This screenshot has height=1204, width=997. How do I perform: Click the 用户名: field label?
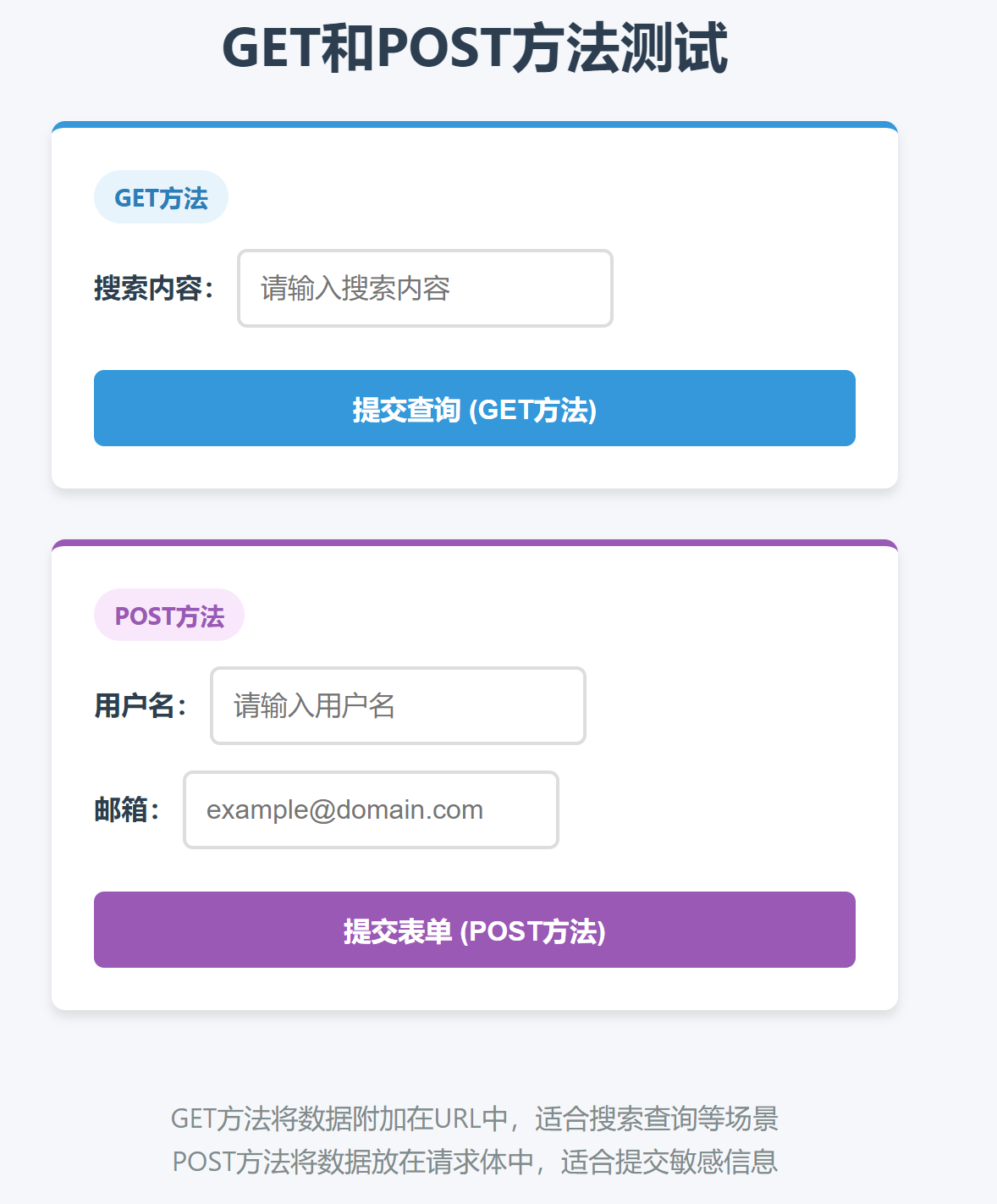coord(140,705)
